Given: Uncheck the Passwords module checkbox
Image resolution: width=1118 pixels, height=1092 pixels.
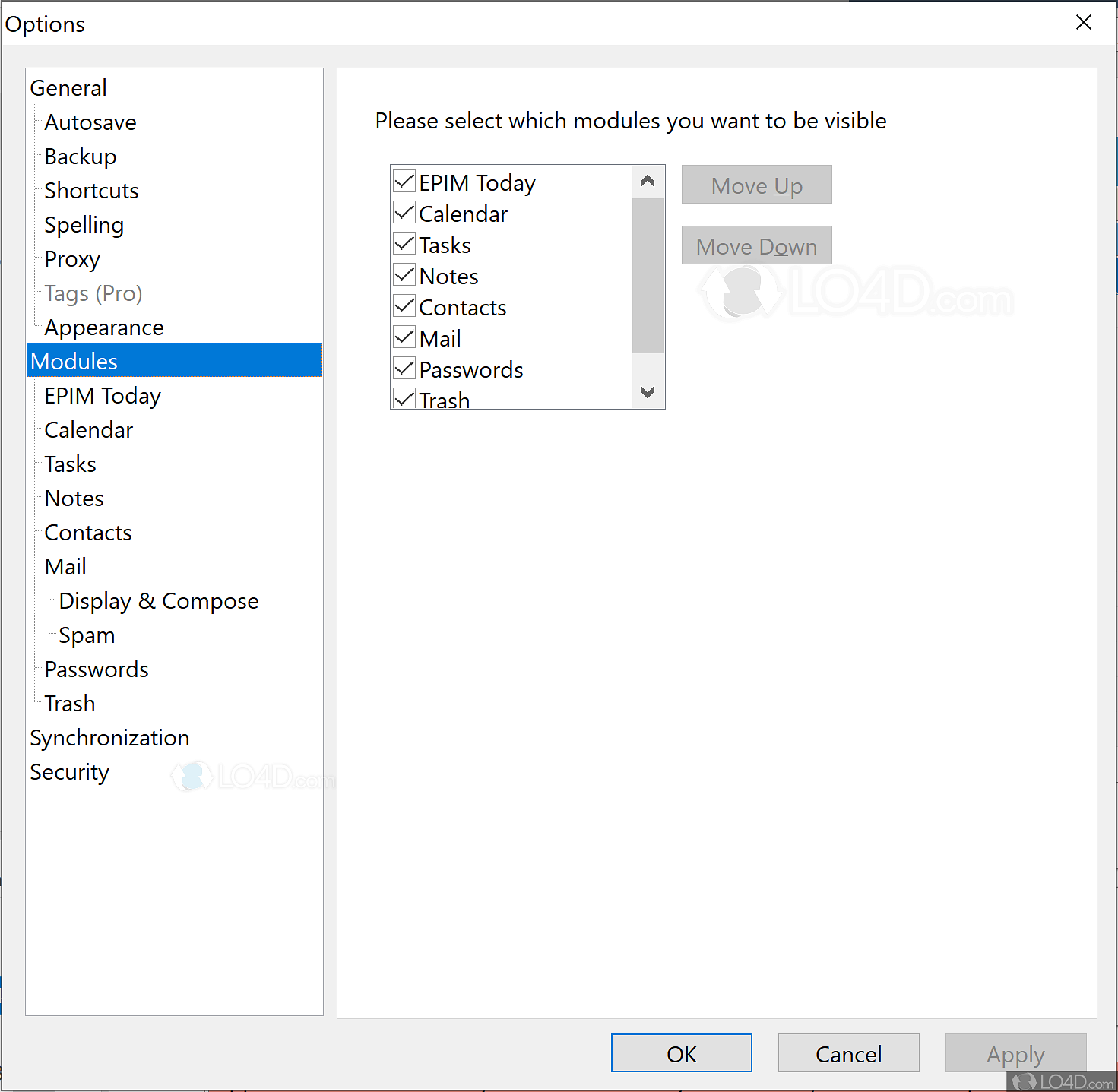Looking at the screenshot, I should [404, 369].
